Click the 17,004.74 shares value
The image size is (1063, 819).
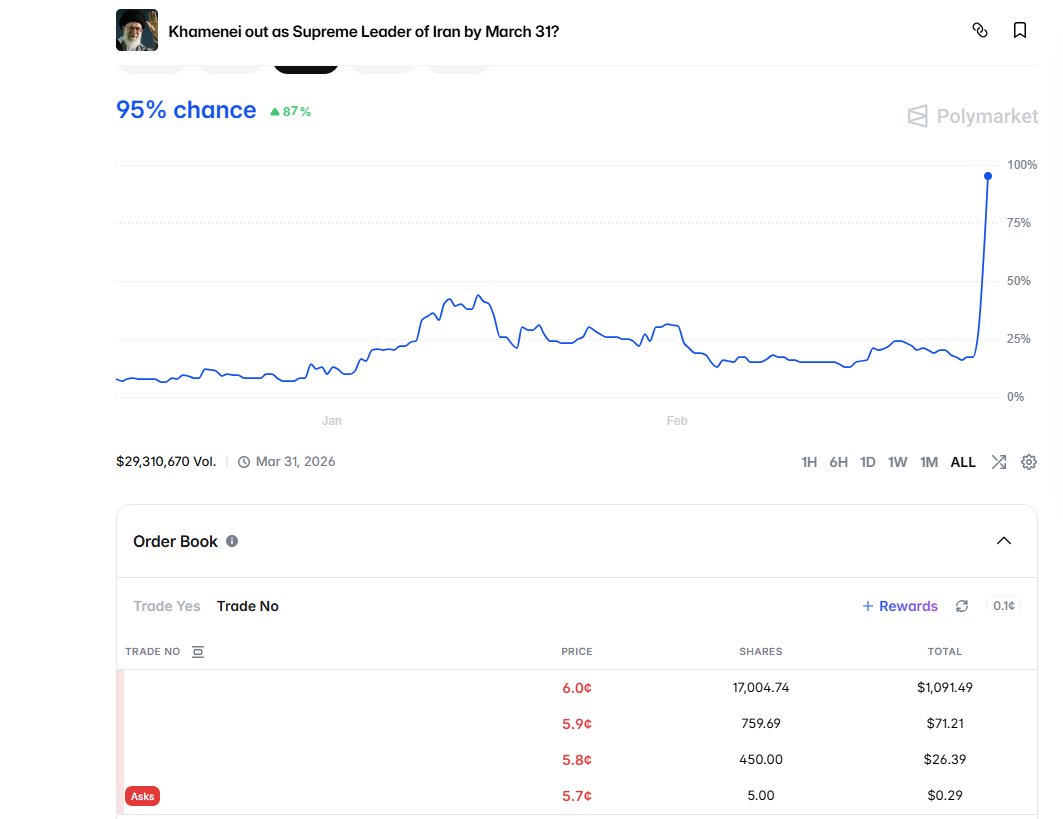[x=761, y=687]
